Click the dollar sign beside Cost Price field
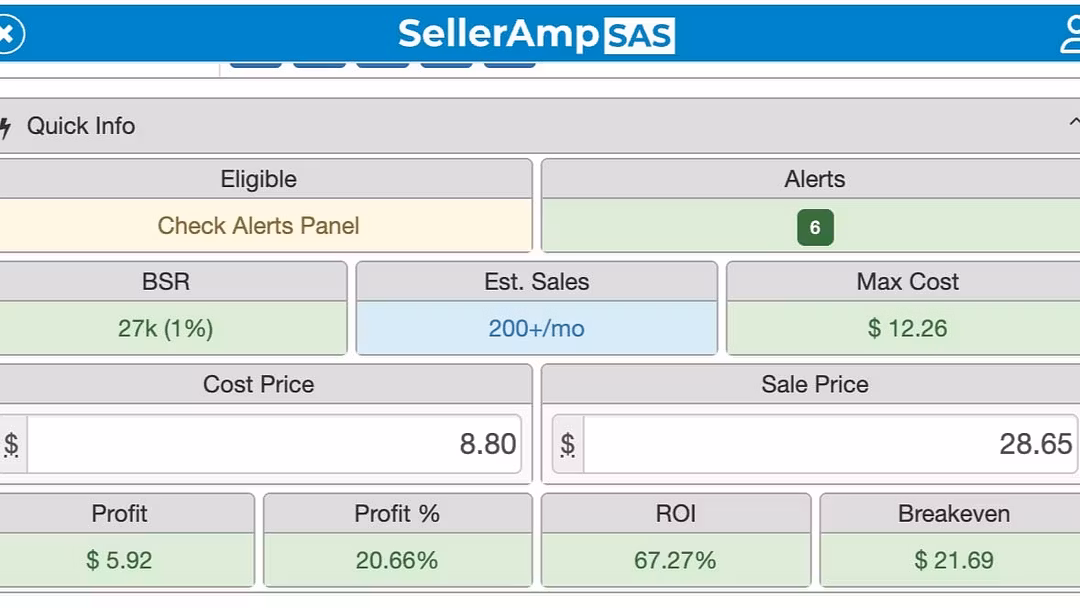The width and height of the screenshot is (1080, 608). (x=11, y=444)
